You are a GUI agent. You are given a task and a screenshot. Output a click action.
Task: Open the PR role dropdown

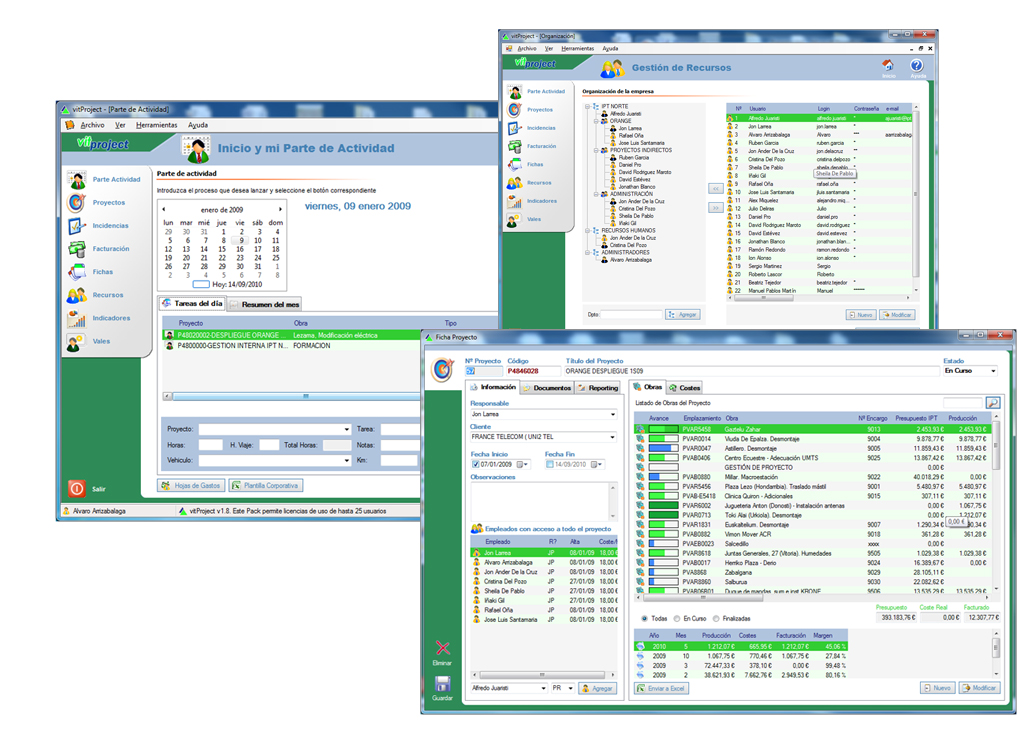coord(563,688)
